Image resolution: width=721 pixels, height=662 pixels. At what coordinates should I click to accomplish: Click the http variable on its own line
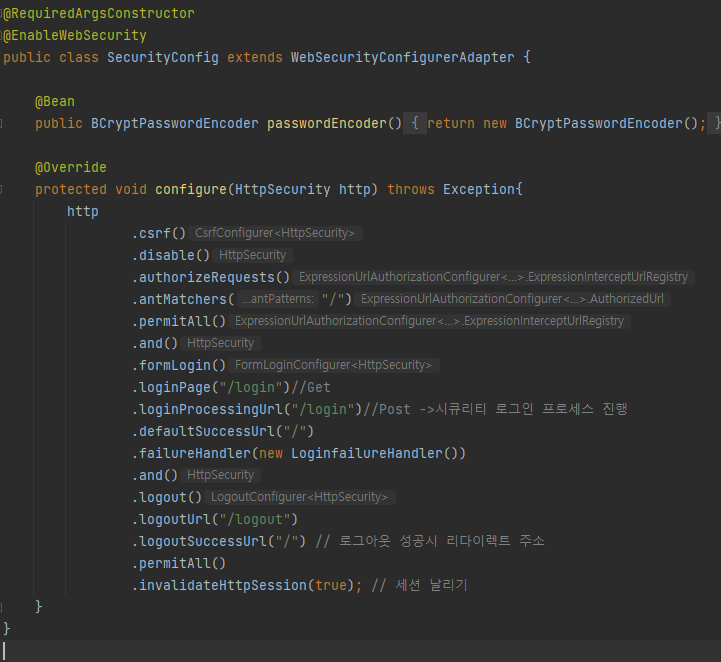click(x=83, y=211)
